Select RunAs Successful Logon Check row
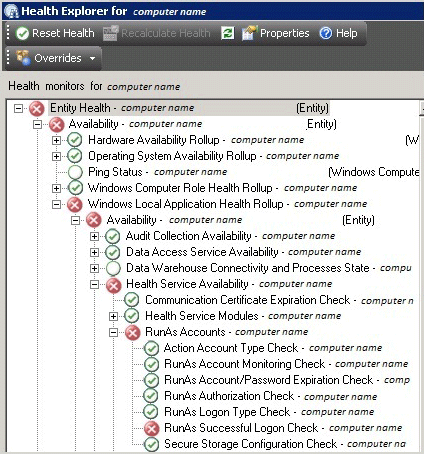Image resolution: width=424 pixels, height=454 pixels. coord(283,428)
